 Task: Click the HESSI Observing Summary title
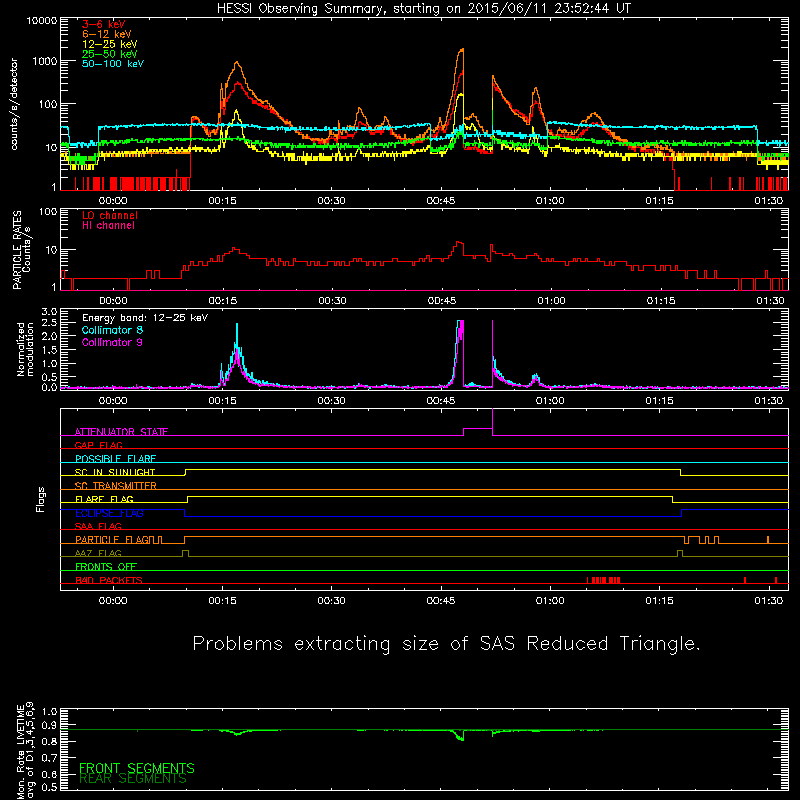[x=424, y=9]
